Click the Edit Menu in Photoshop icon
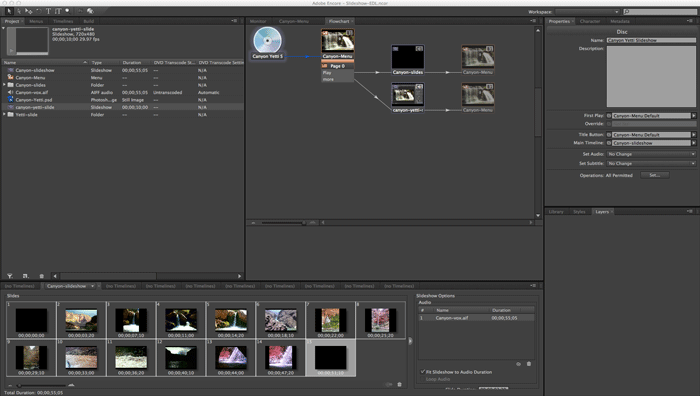 point(80,11)
